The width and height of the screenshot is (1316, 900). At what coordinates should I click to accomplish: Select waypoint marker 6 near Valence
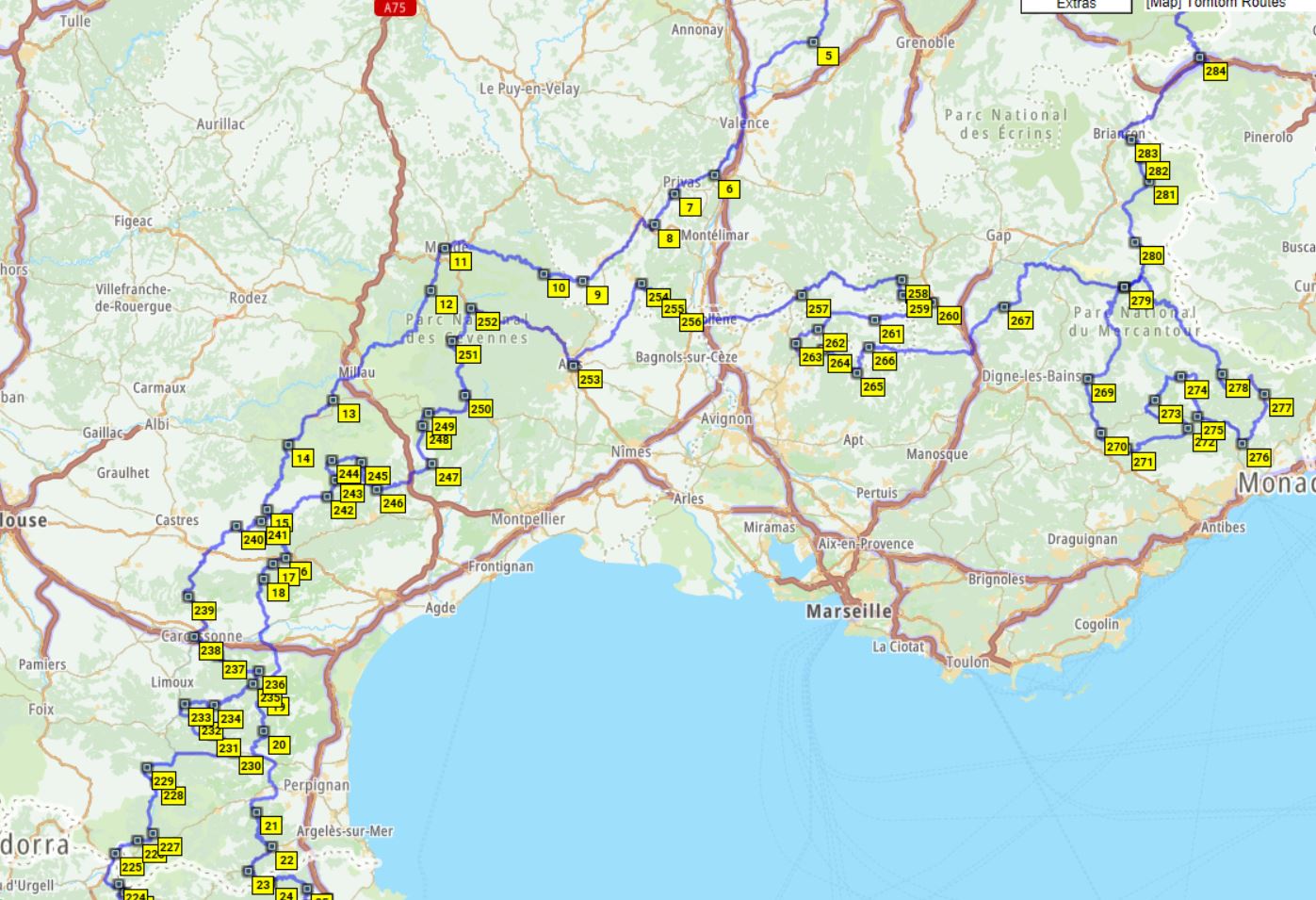(728, 188)
